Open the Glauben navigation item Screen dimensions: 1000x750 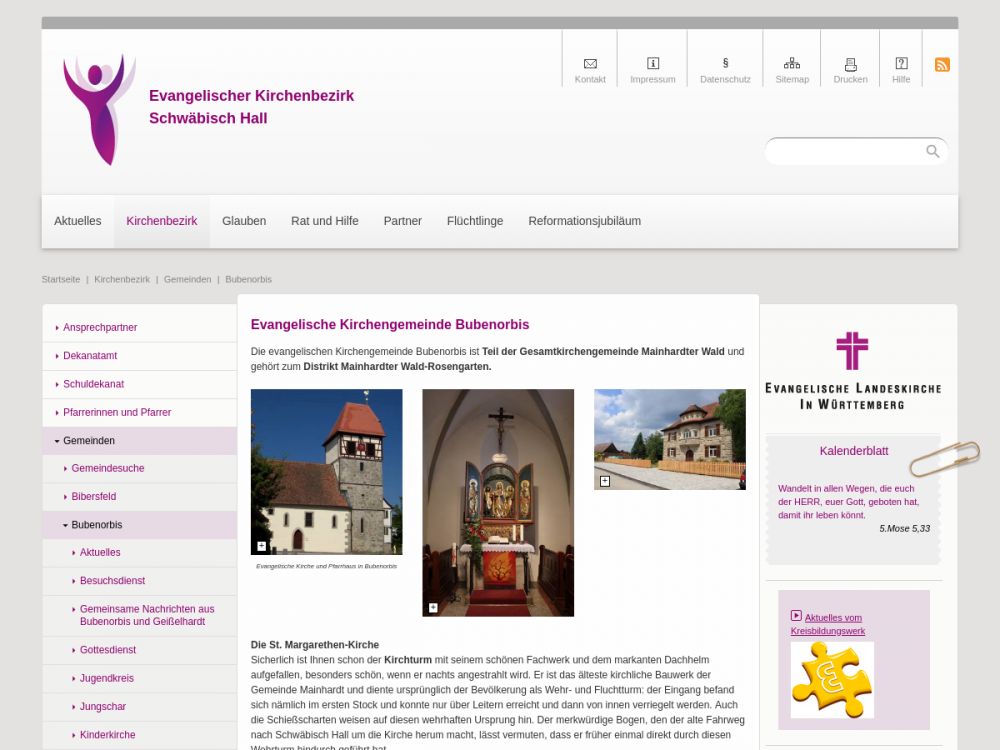[x=244, y=221]
